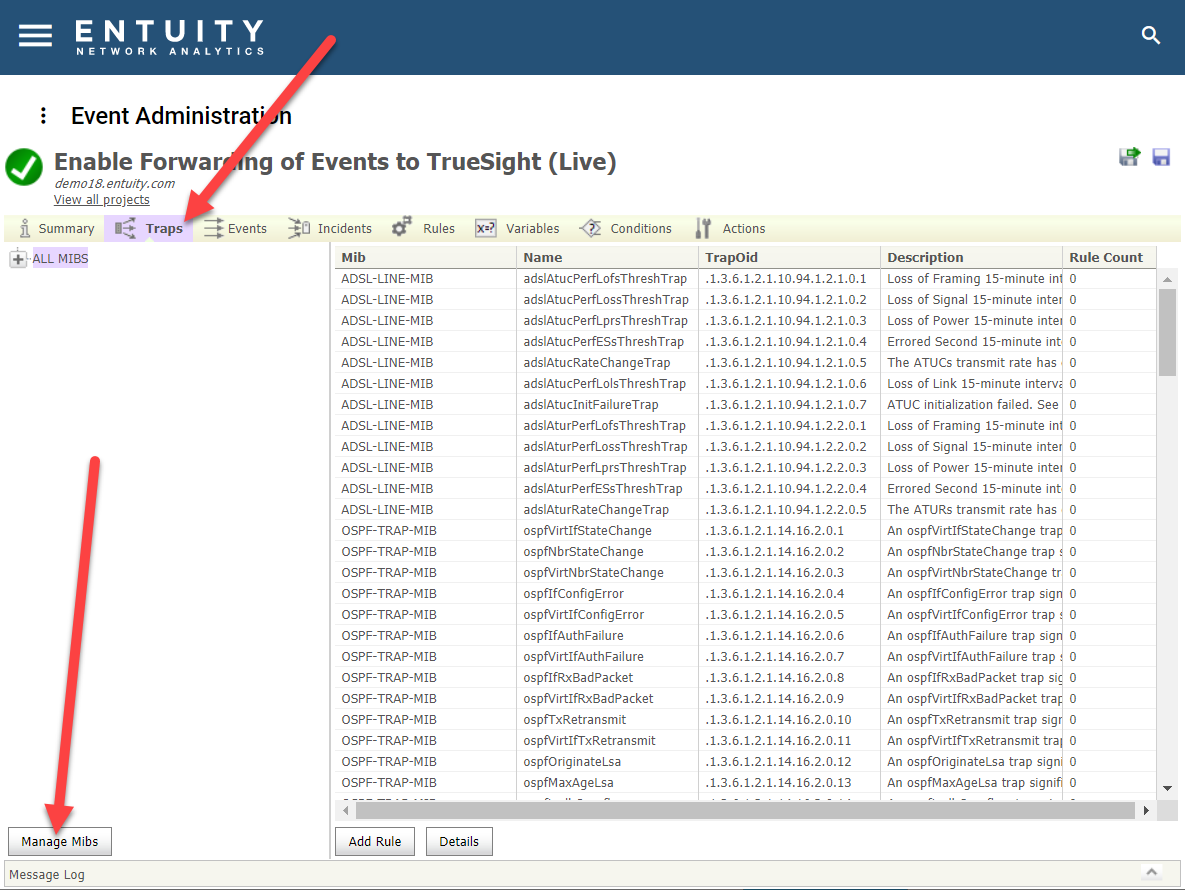Click the search magnifier icon
The image size is (1185, 890).
tap(1150, 35)
